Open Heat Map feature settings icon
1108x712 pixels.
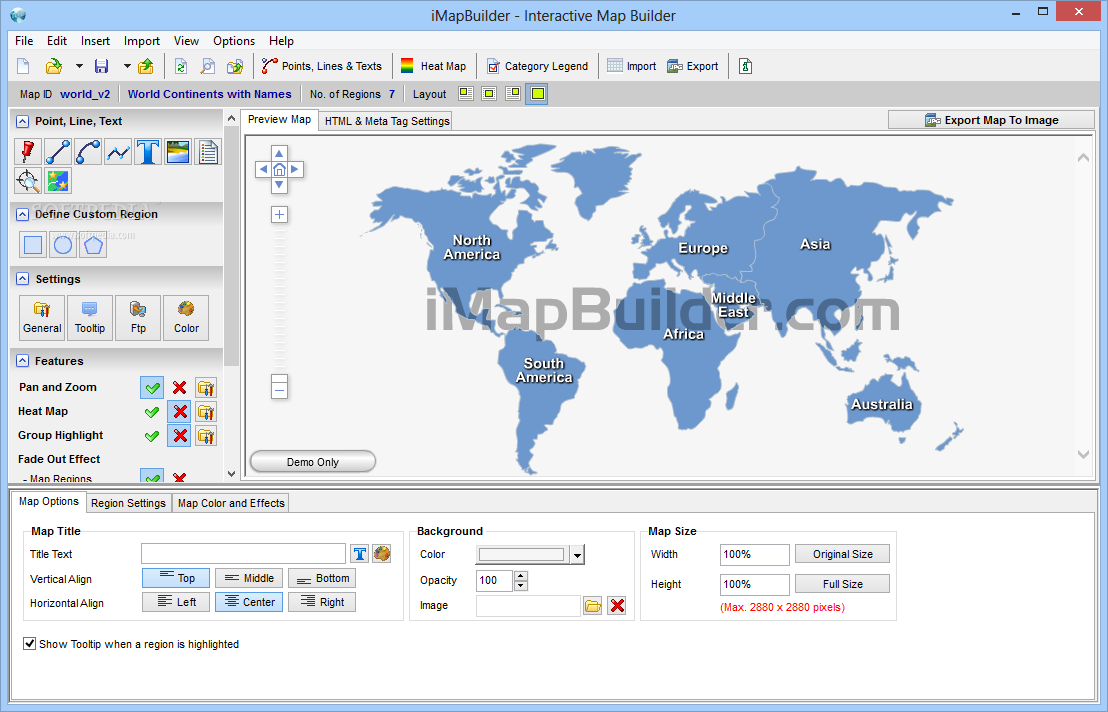206,412
